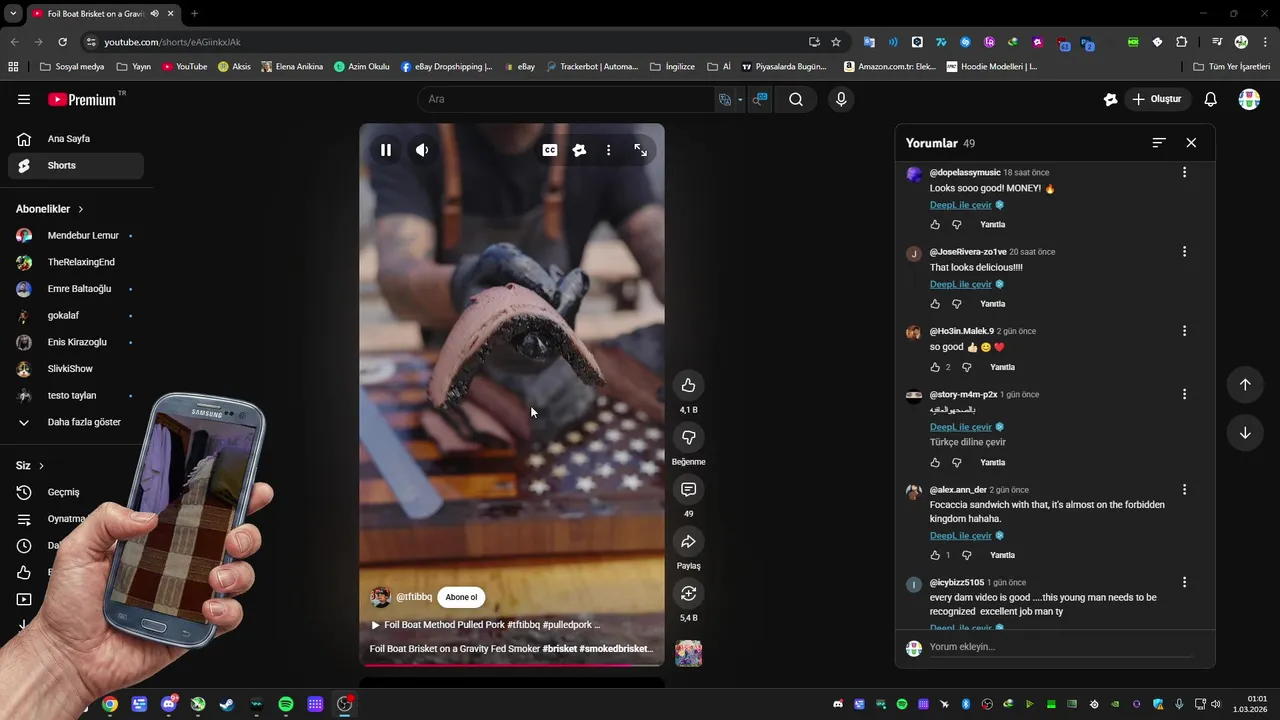Image resolution: width=1280 pixels, height=720 pixels.
Task: Open the more menu on the @icybizz5105 comment
Action: tap(1184, 582)
